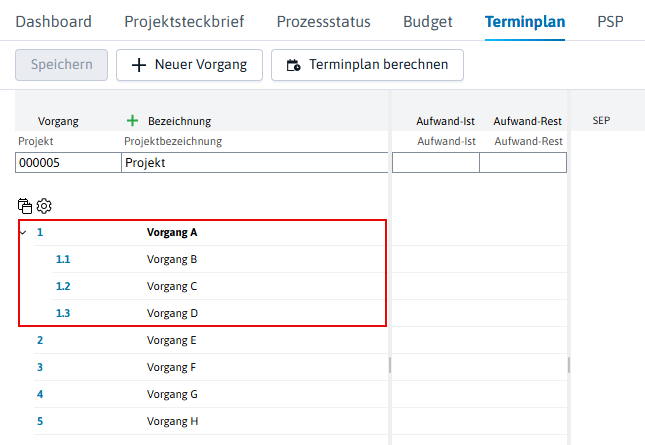Click the green plus icon beside Bezeichnung
Screen dimensions: 645x445
pos(132,121)
